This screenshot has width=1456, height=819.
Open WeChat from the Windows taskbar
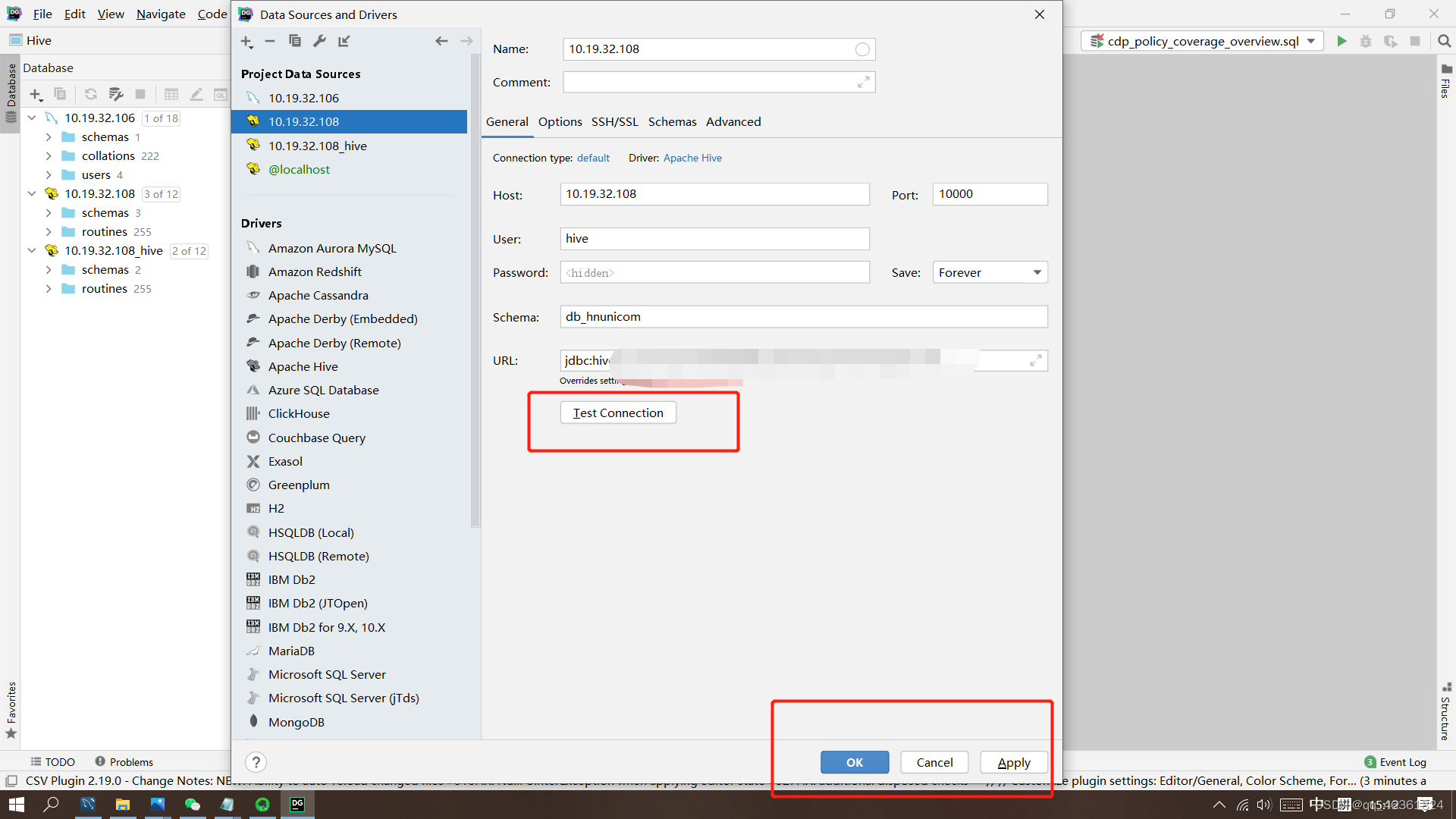pyautogui.click(x=193, y=805)
